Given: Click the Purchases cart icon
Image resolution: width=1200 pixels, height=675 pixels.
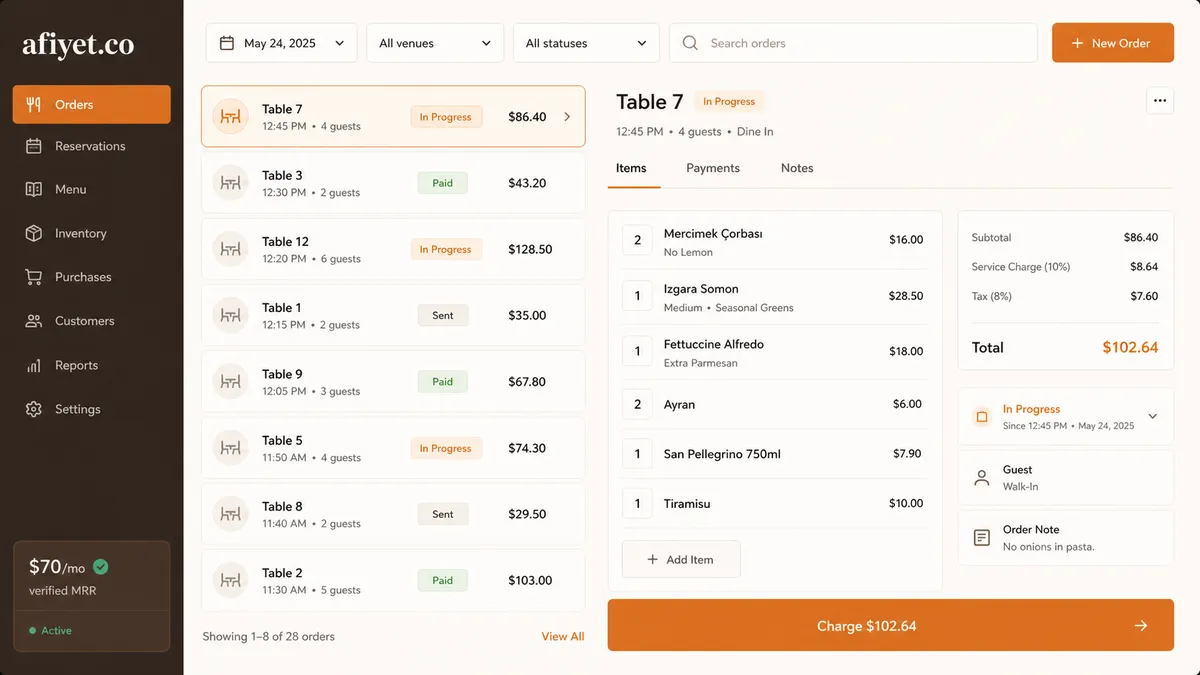Looking at the screenshot, I should pos(34,277).
